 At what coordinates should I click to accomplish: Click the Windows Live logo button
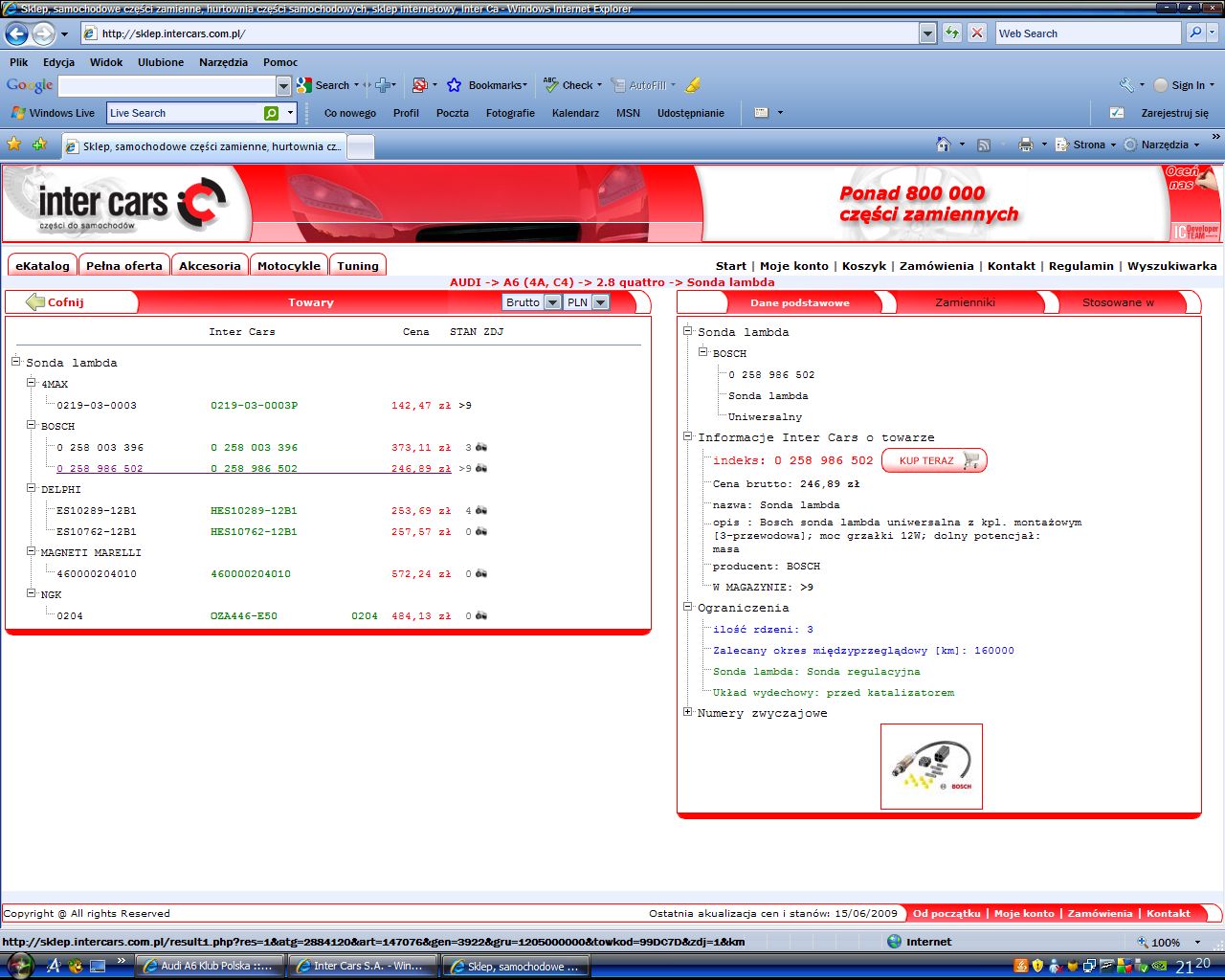click(x=53, y=113)
